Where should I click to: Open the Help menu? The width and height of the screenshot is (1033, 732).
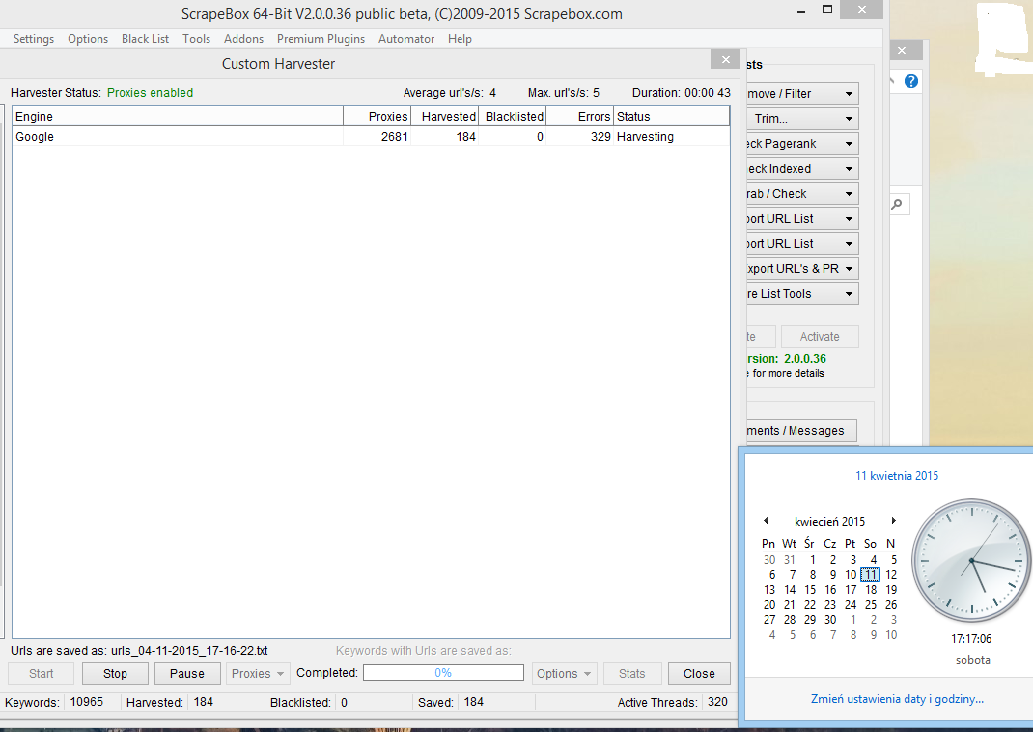pos(460,39)
